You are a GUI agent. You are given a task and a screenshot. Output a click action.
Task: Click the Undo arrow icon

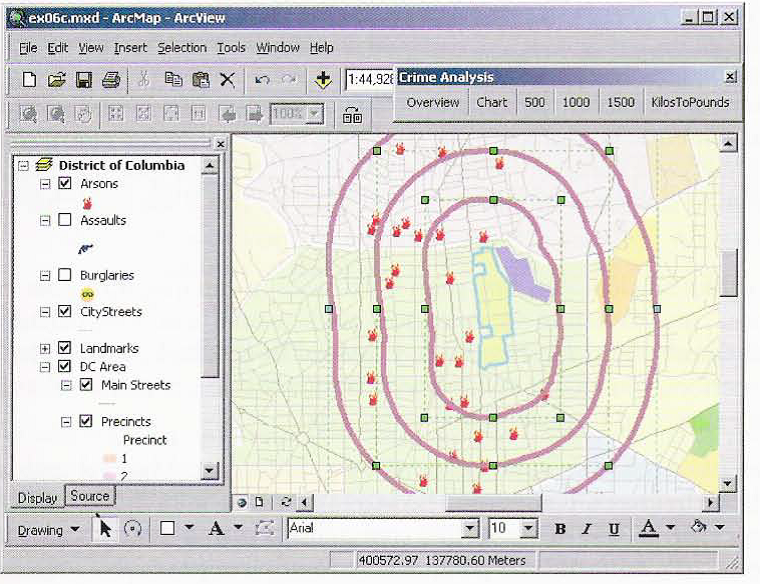tap(262, 79)
